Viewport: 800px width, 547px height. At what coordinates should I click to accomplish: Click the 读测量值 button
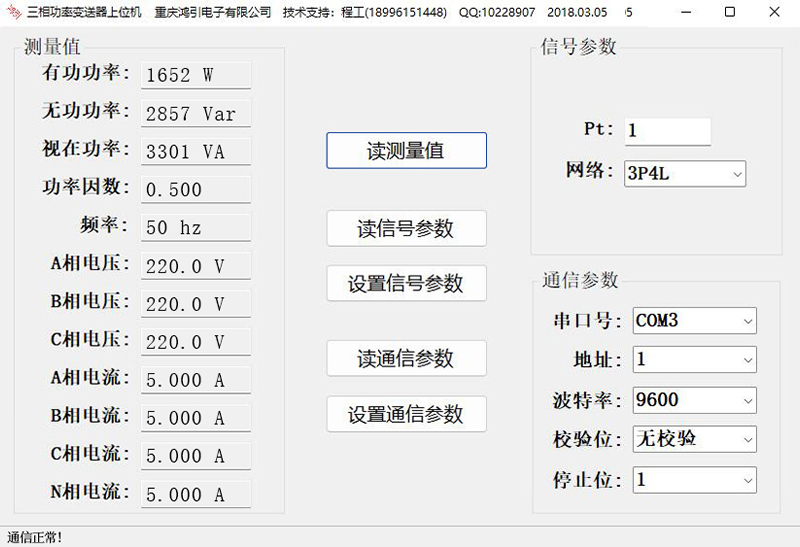click(x=406, y=151)
